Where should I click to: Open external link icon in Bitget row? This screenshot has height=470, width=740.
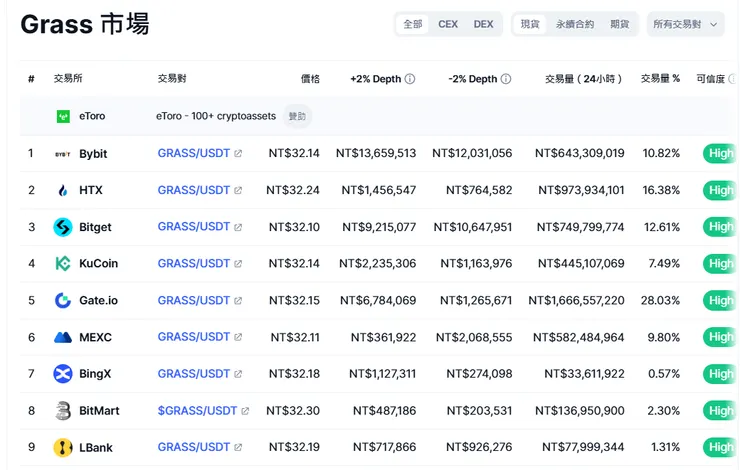click(238, 227)
